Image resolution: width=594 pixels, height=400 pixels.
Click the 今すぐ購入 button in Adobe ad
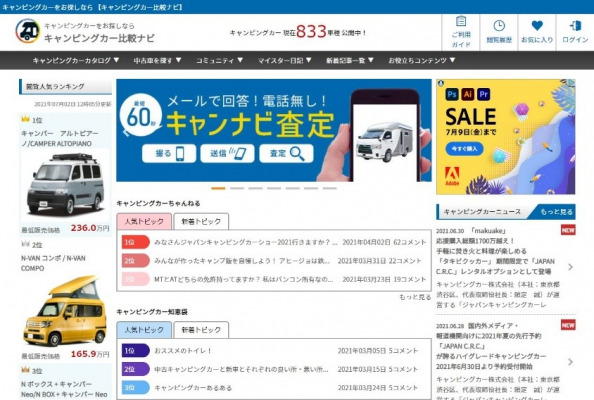pos(464,148)
